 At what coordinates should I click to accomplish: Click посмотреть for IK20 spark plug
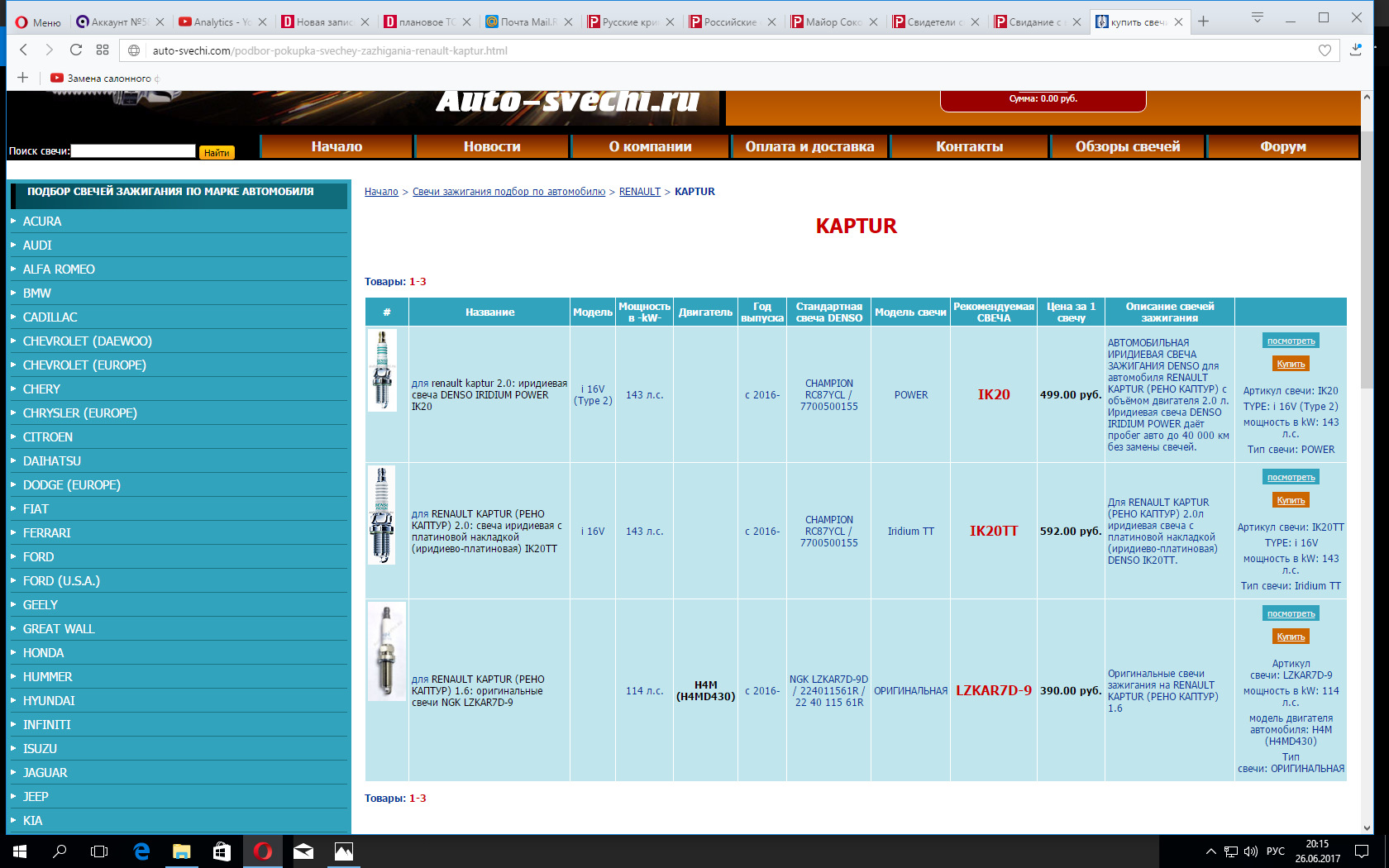(x=1291, y=341)
